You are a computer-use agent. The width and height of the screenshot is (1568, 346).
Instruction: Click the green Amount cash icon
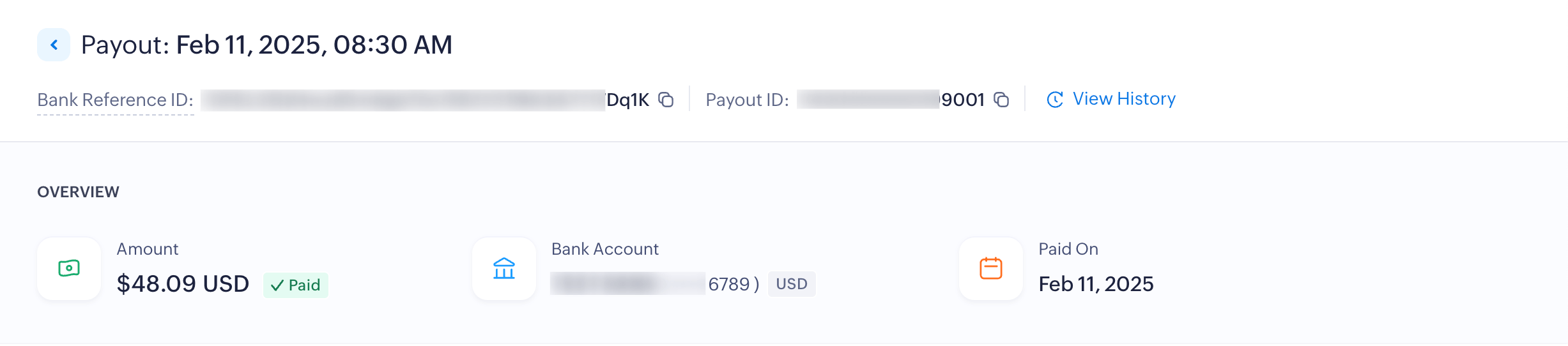[69, 269]
